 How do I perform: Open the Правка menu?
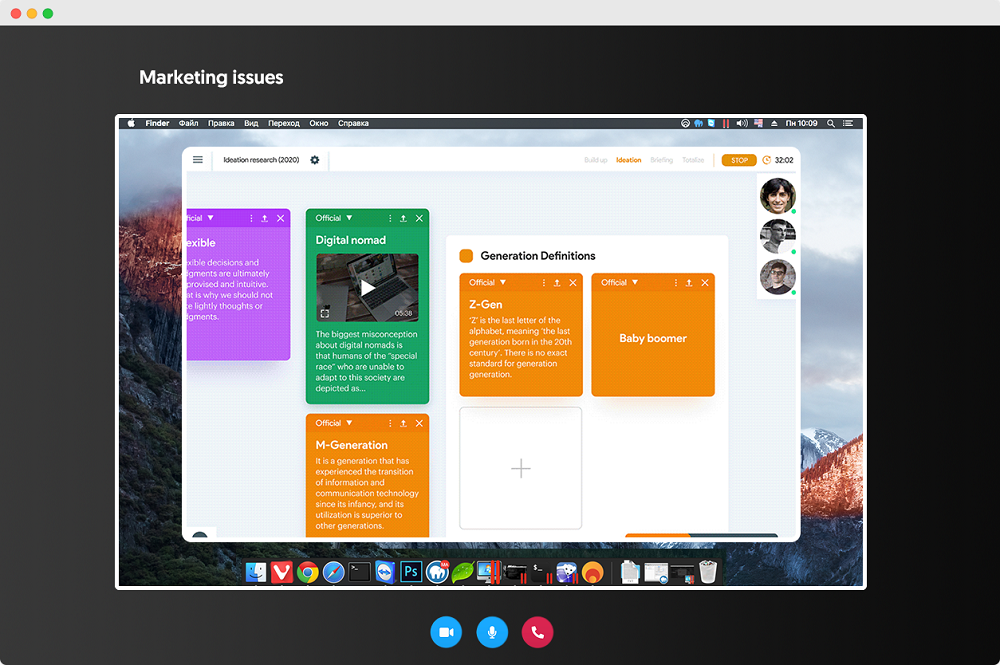(x=221, y=123)
